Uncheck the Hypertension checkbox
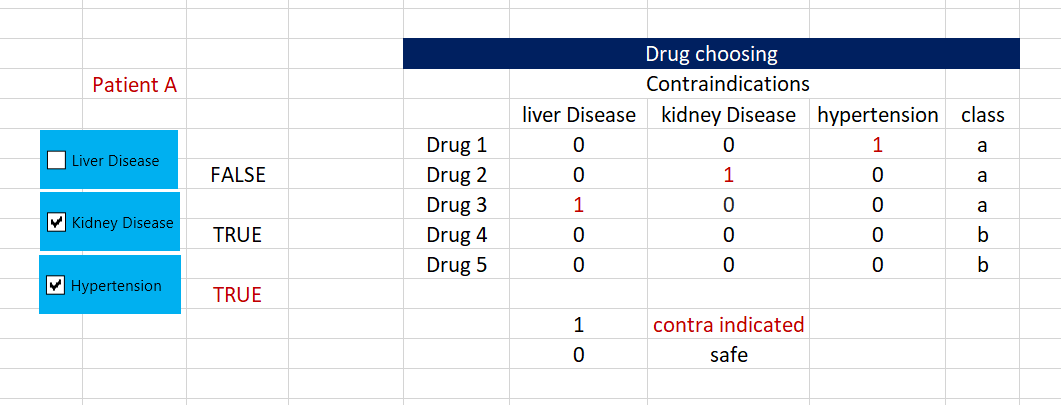This screenshot has height=405, width=1061. (57, 285)
